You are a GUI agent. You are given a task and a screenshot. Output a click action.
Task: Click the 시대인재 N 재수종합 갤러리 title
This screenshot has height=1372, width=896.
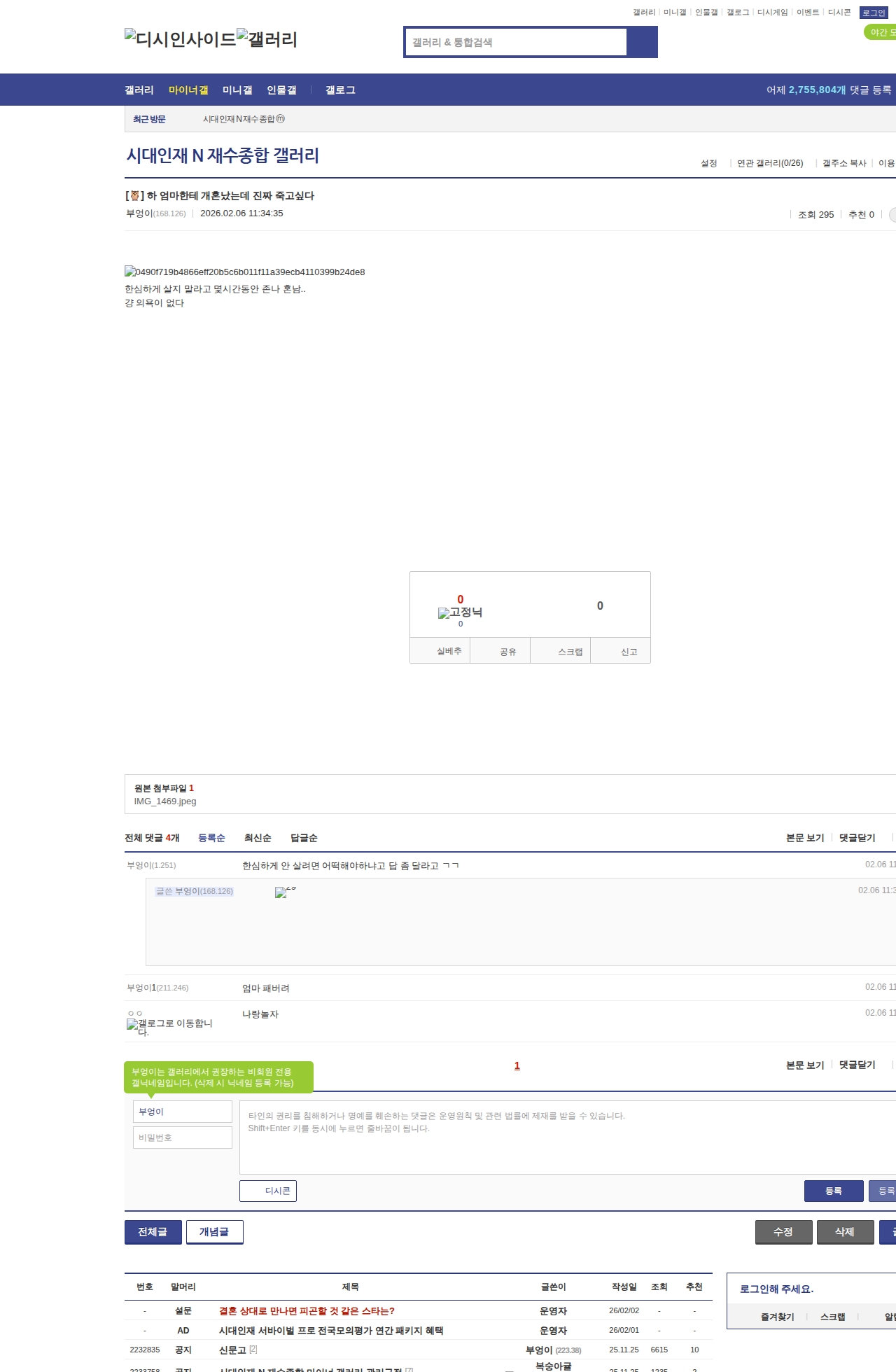click(223, 155)
